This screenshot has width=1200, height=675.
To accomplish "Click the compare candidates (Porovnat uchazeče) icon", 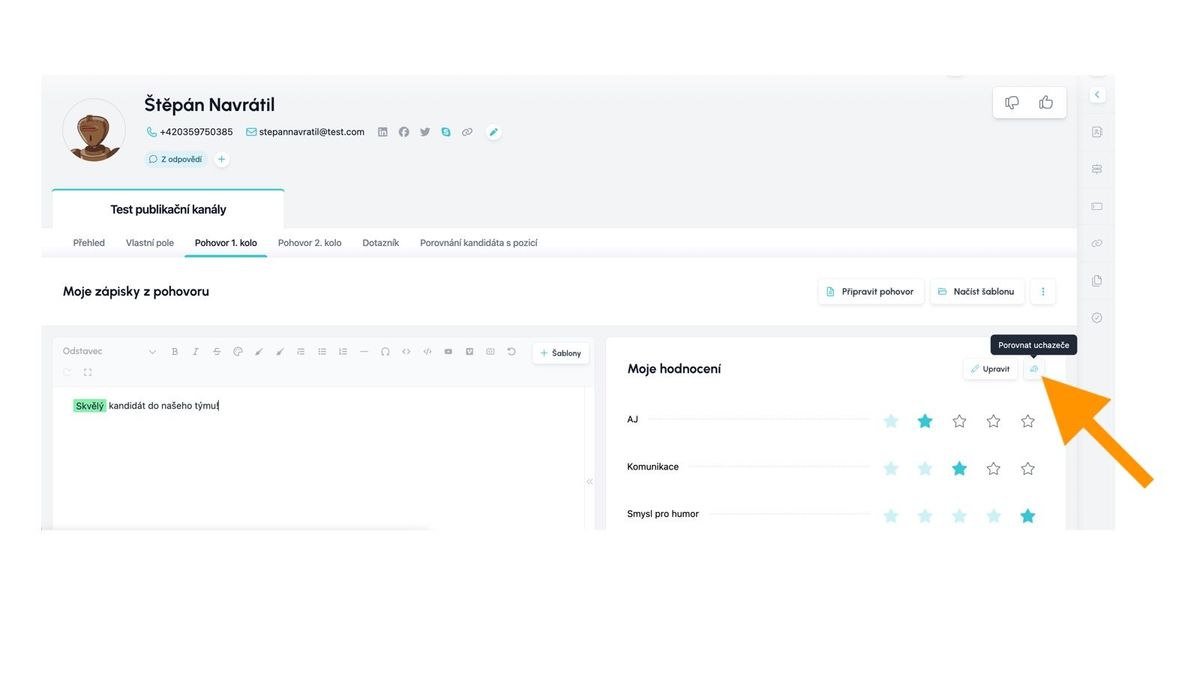I will [1035, 369].
